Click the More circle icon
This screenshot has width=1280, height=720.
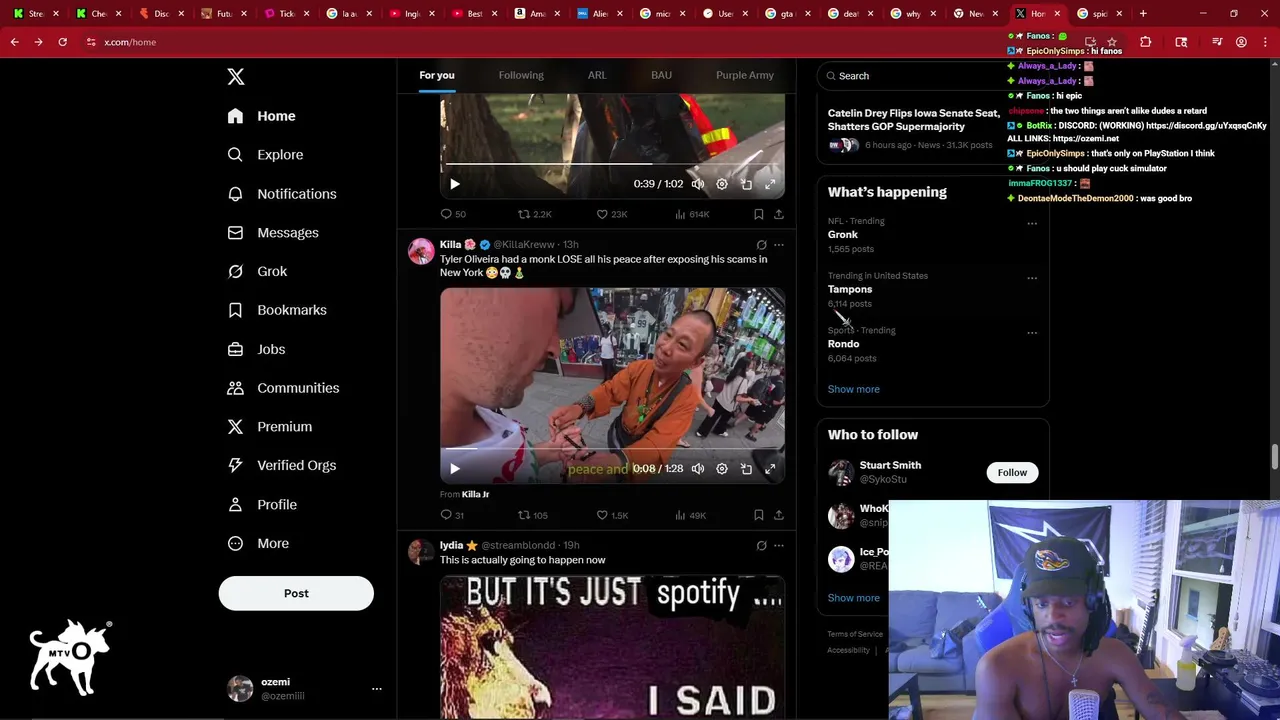(x=235, y=543)
